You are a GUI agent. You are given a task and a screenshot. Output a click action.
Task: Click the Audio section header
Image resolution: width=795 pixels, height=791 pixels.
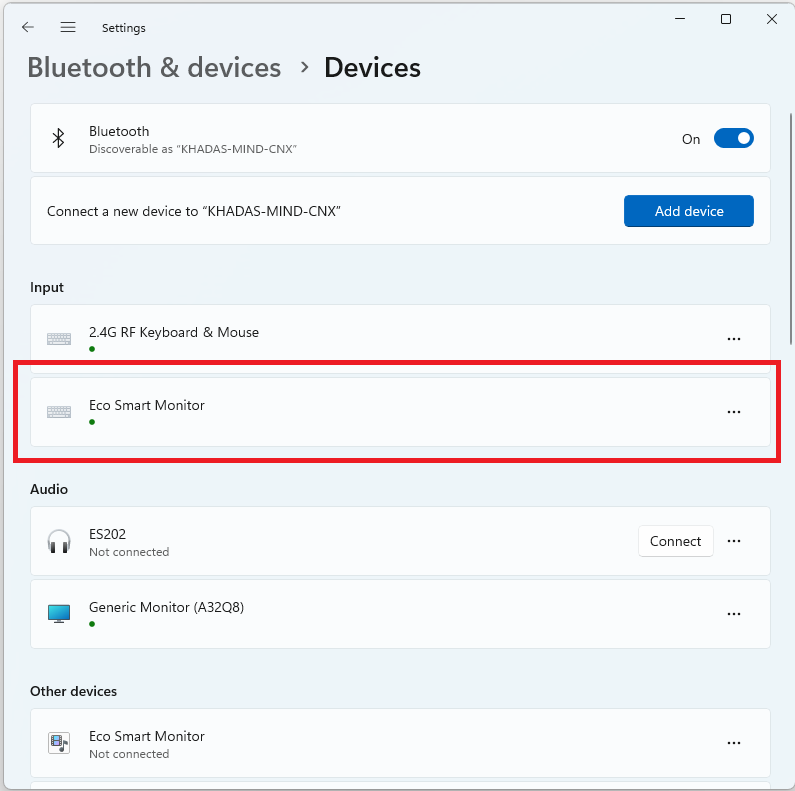(x=49, y=489)
